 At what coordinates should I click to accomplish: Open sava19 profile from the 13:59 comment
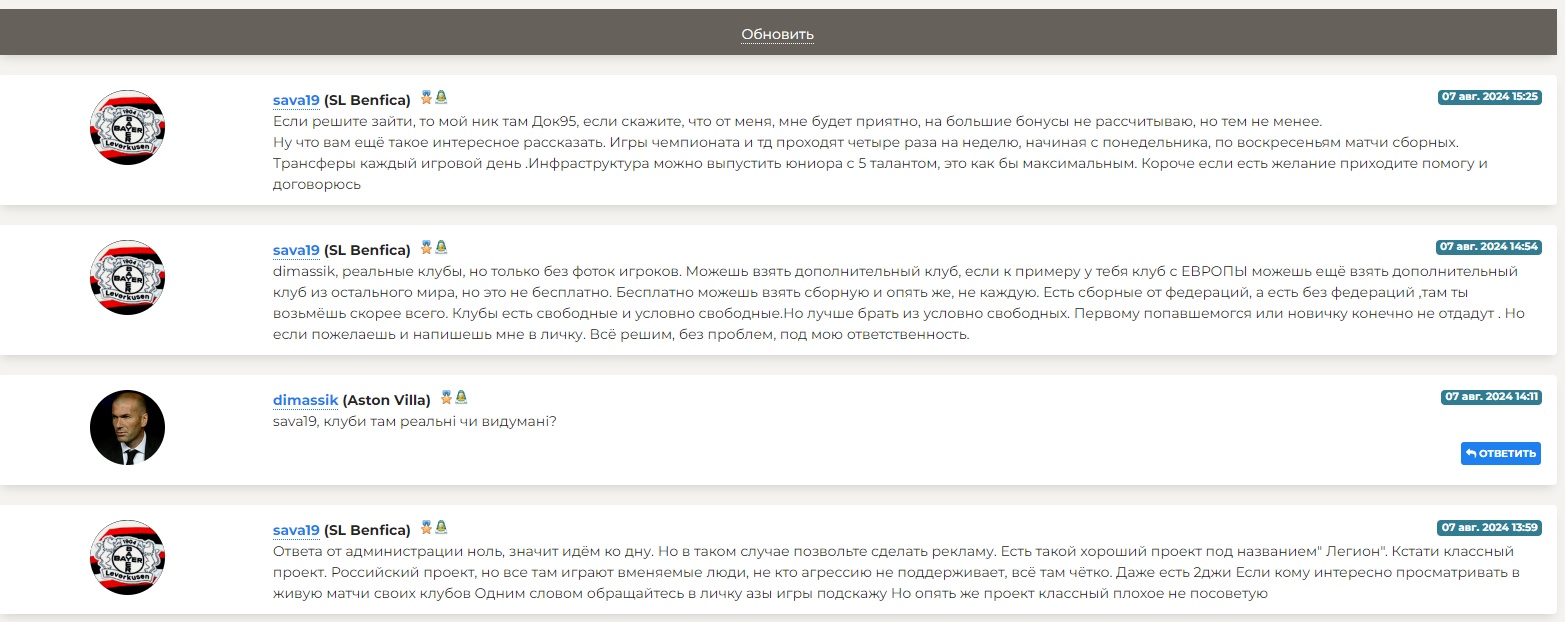296,530
